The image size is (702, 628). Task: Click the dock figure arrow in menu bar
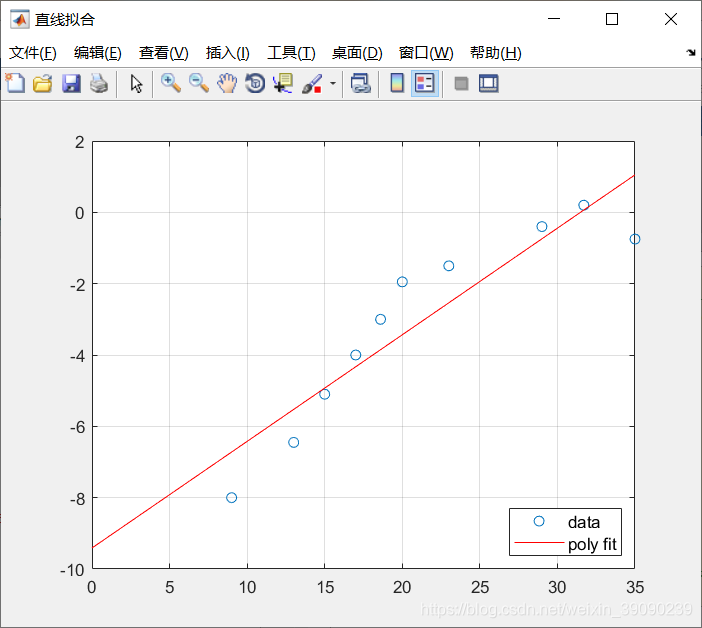[x=691, y=53]
